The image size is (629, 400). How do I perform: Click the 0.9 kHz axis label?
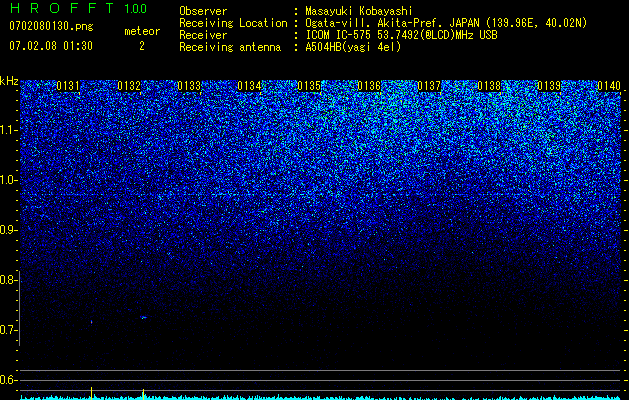pyautogui.click(x=8, y=230)
